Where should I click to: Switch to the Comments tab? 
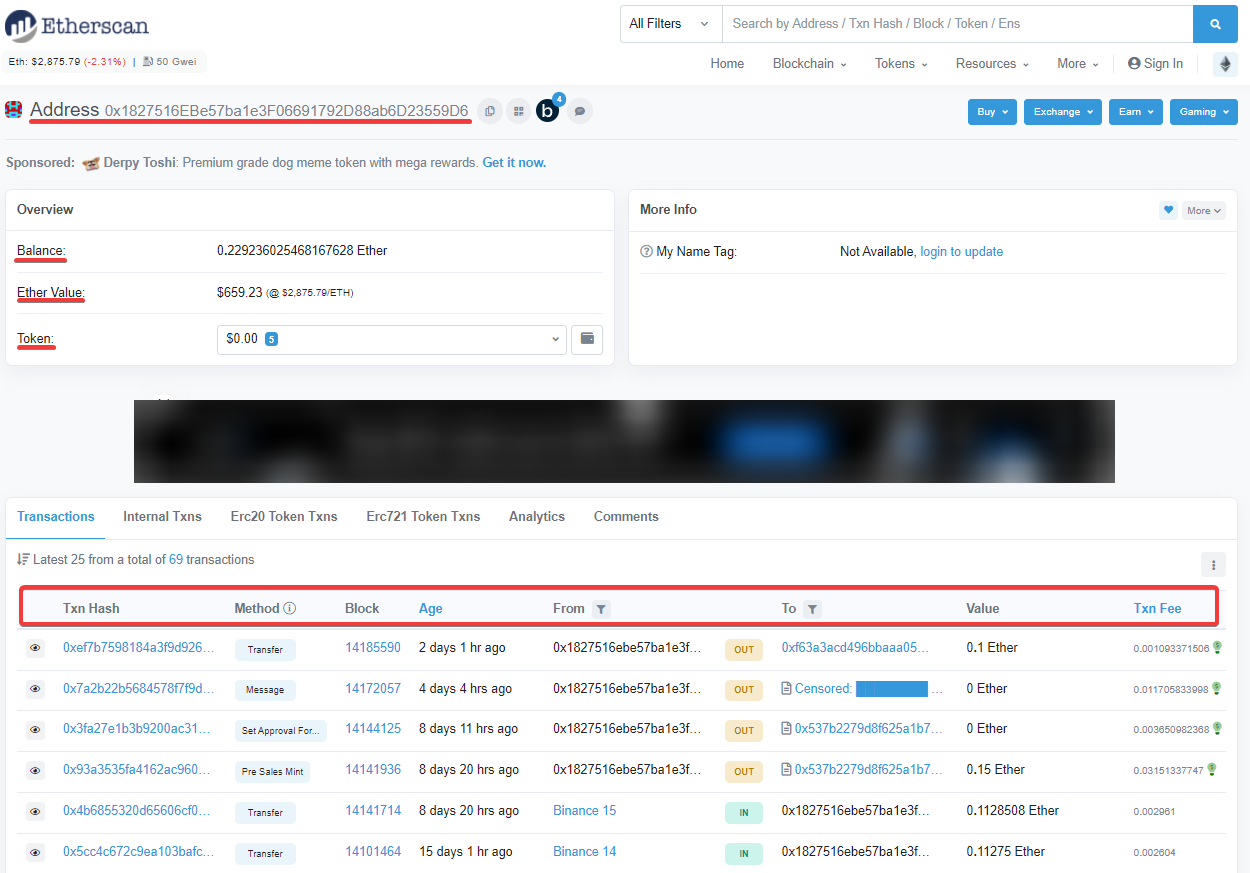(626, 517)
